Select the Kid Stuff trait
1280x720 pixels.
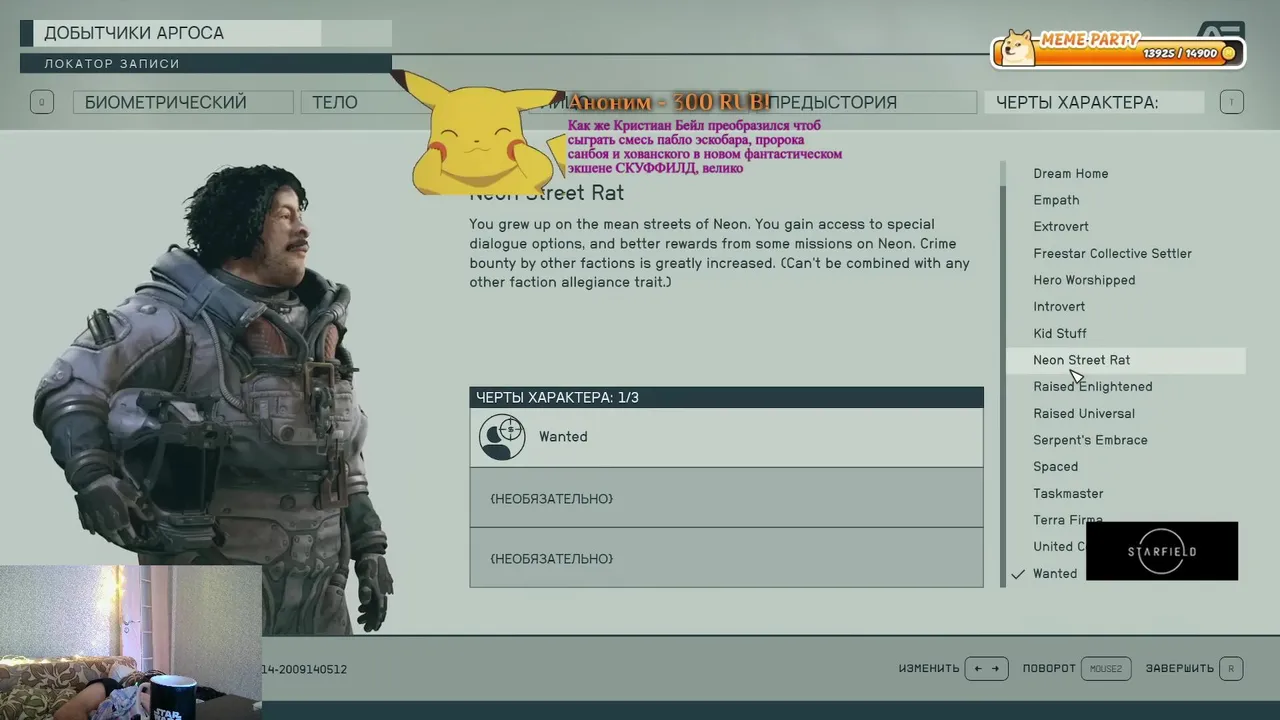click(x=1060, y=334)
